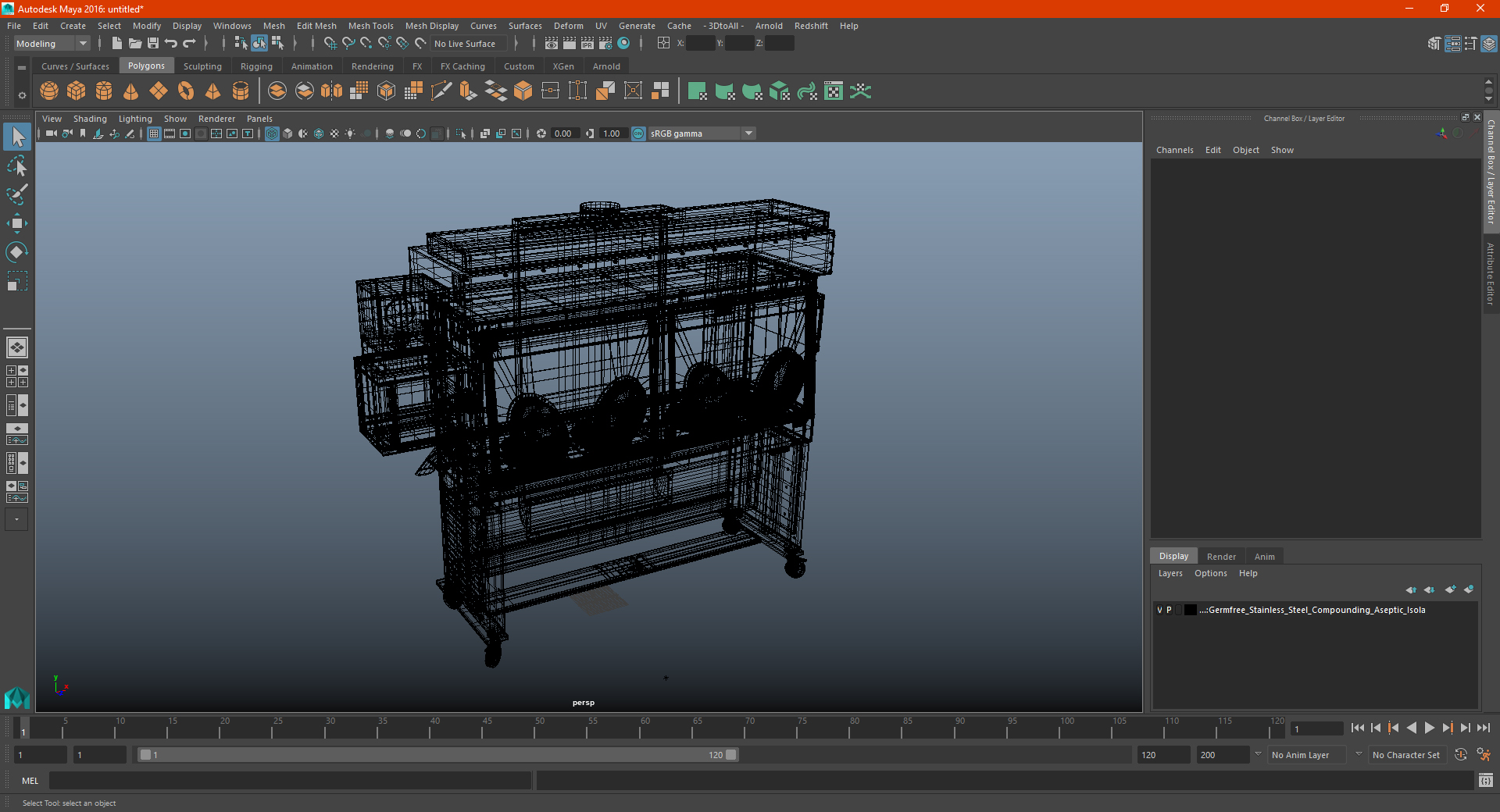Screen dimensions: 1500x812
Task: Play animation forwards
Action: click(1429, 728)
